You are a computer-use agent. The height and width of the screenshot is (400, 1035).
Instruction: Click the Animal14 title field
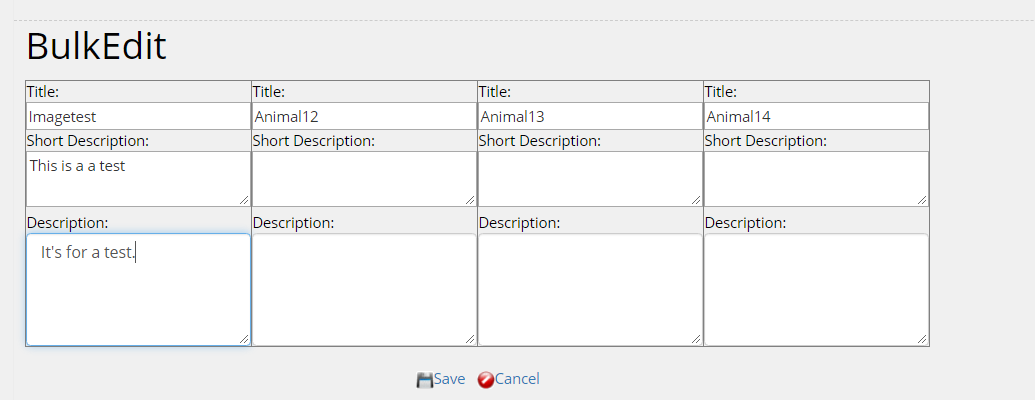816,116
